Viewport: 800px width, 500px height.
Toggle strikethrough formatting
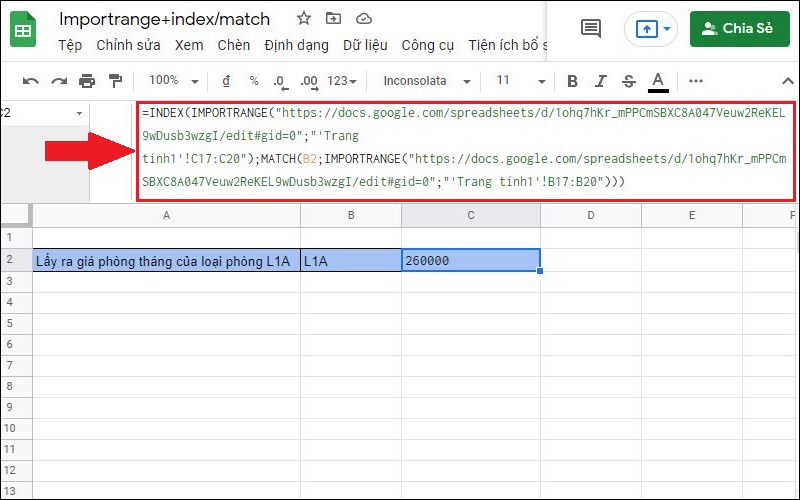click(x=629, y=81)
